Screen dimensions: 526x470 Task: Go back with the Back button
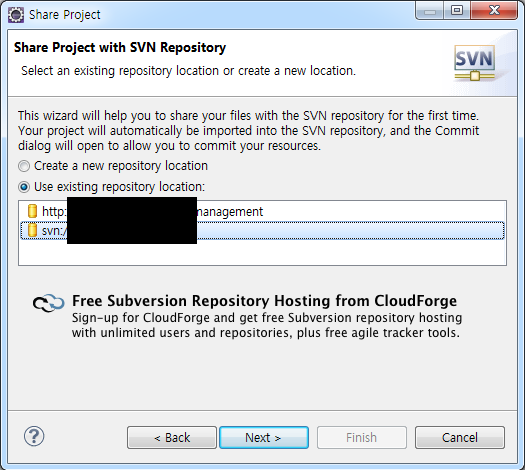tap(172, 437)
